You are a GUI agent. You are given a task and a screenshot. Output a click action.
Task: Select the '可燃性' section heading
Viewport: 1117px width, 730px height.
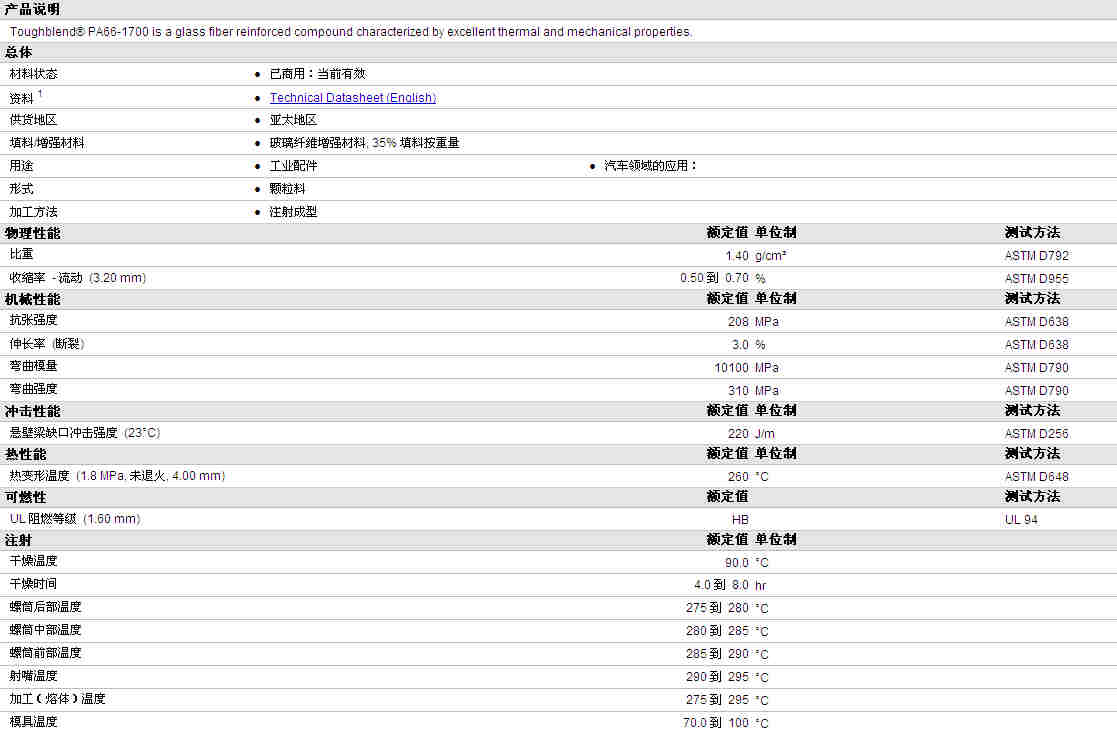coord(26,497)
